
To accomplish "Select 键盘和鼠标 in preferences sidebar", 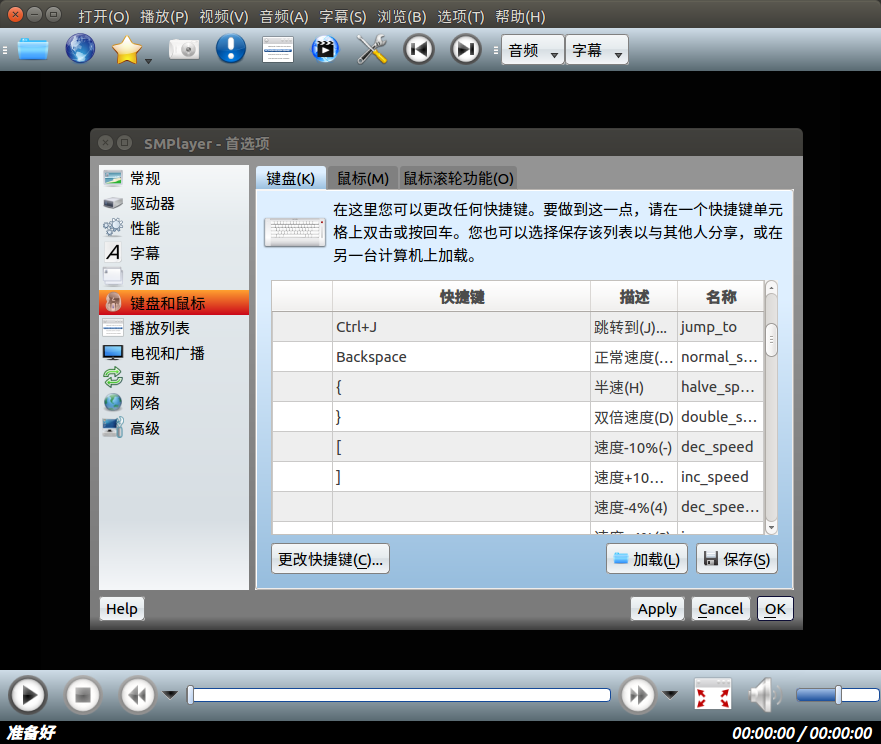I will pos(174,303).
